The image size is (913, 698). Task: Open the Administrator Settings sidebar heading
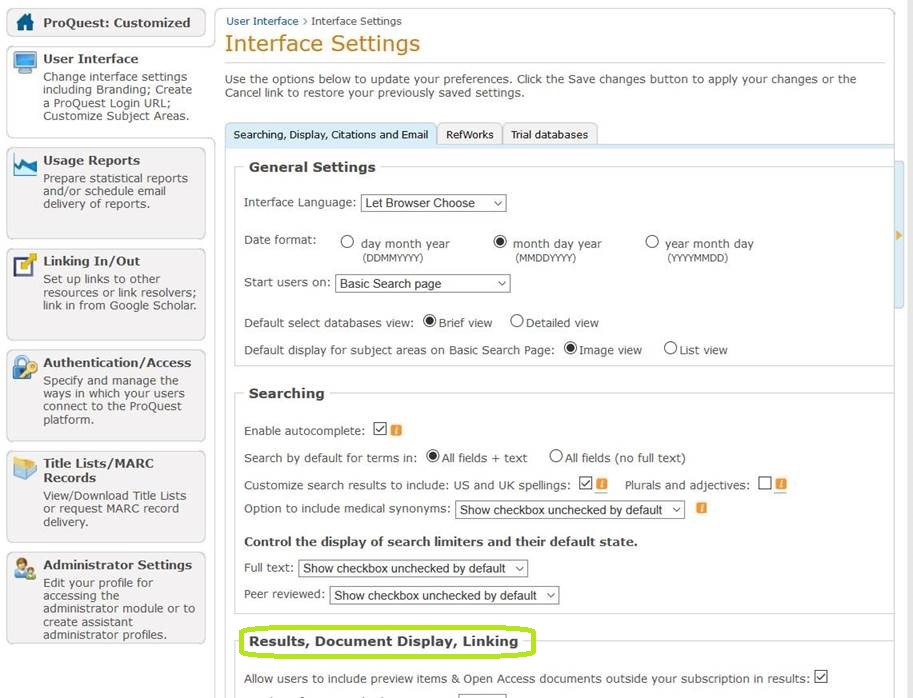point(118,565)
